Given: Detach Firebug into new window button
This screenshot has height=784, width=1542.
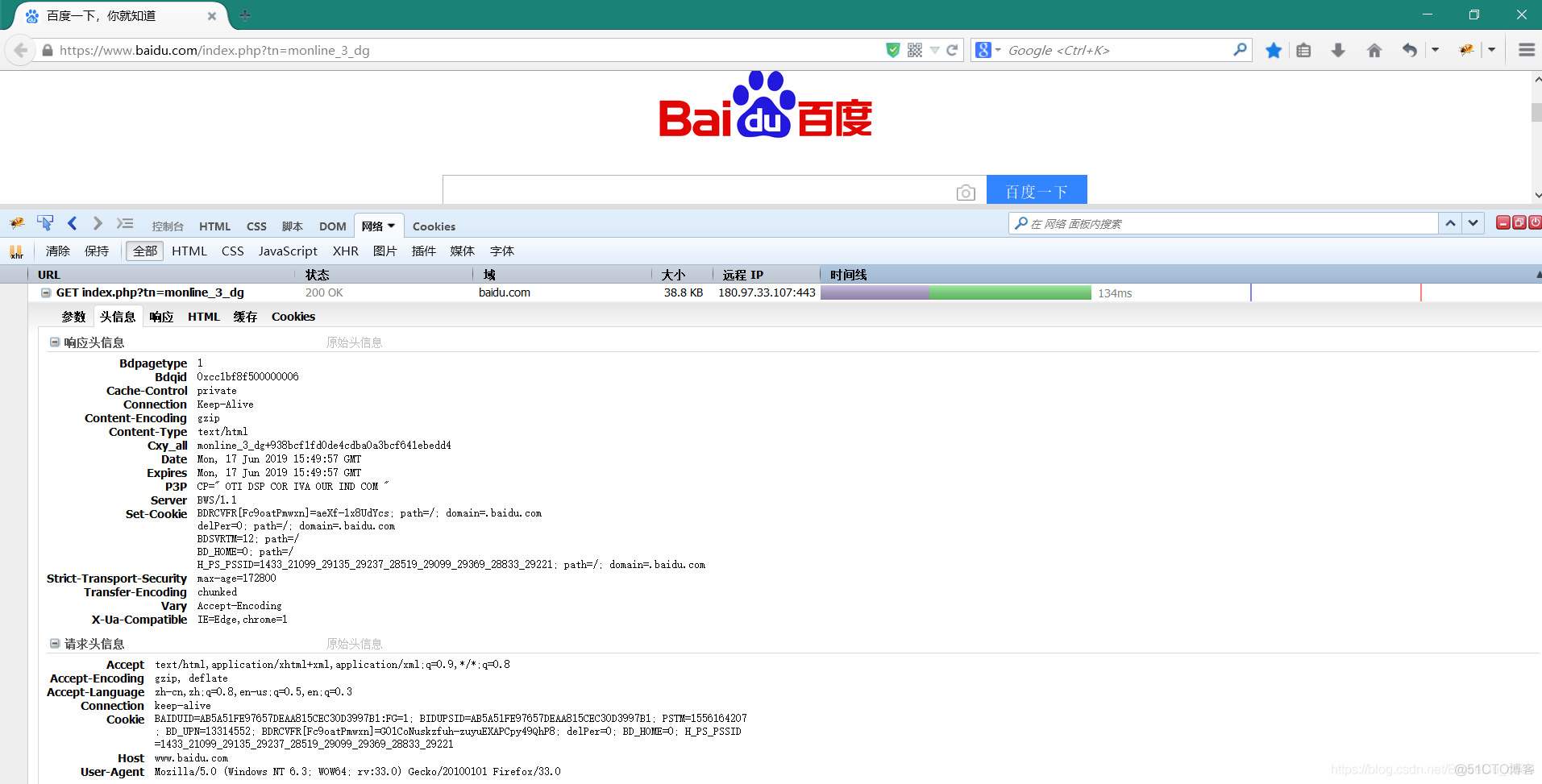Looking at the screenshot, I should [1519, 223].
